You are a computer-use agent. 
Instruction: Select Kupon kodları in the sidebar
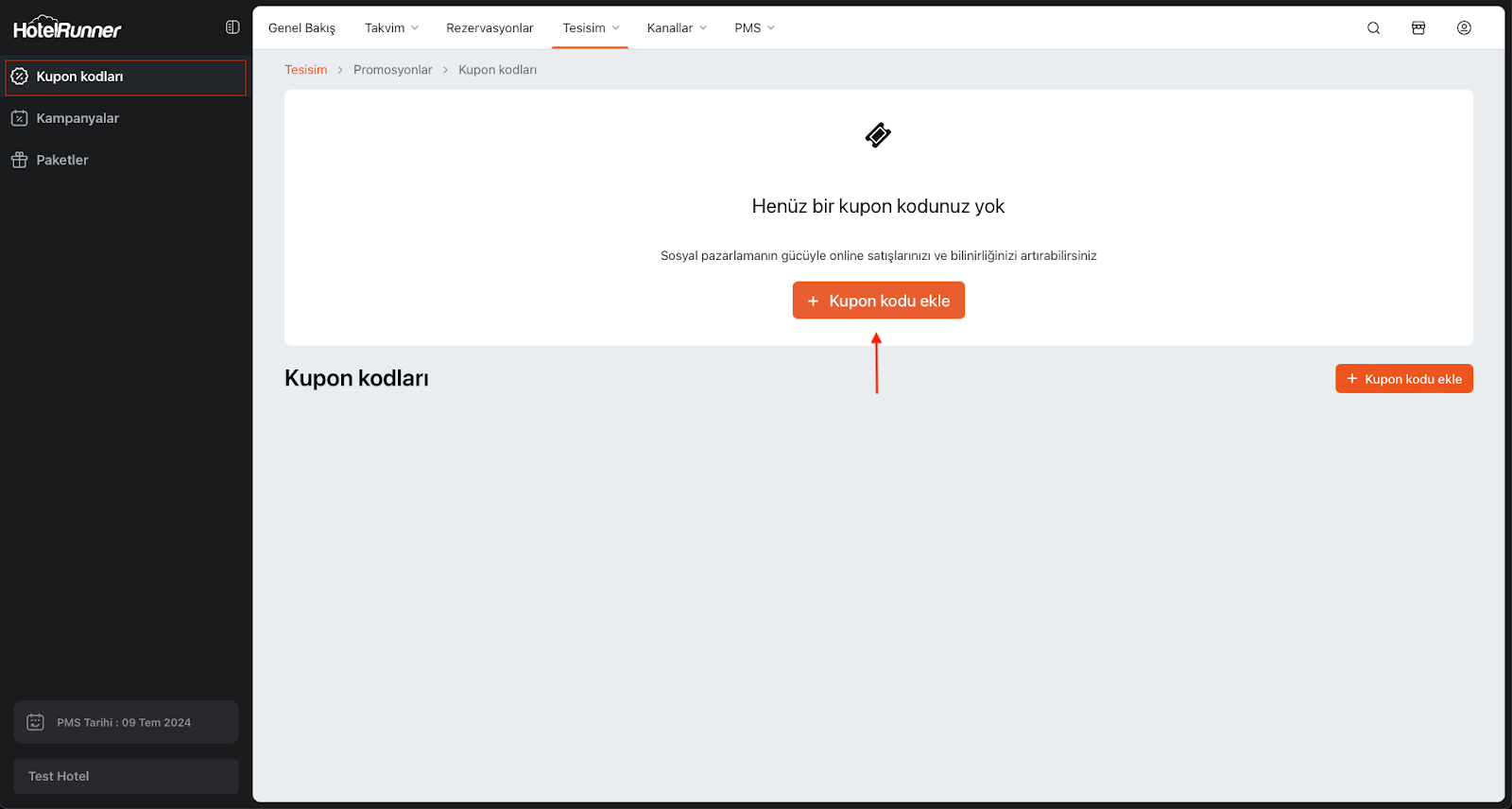(x=125, y=77)
